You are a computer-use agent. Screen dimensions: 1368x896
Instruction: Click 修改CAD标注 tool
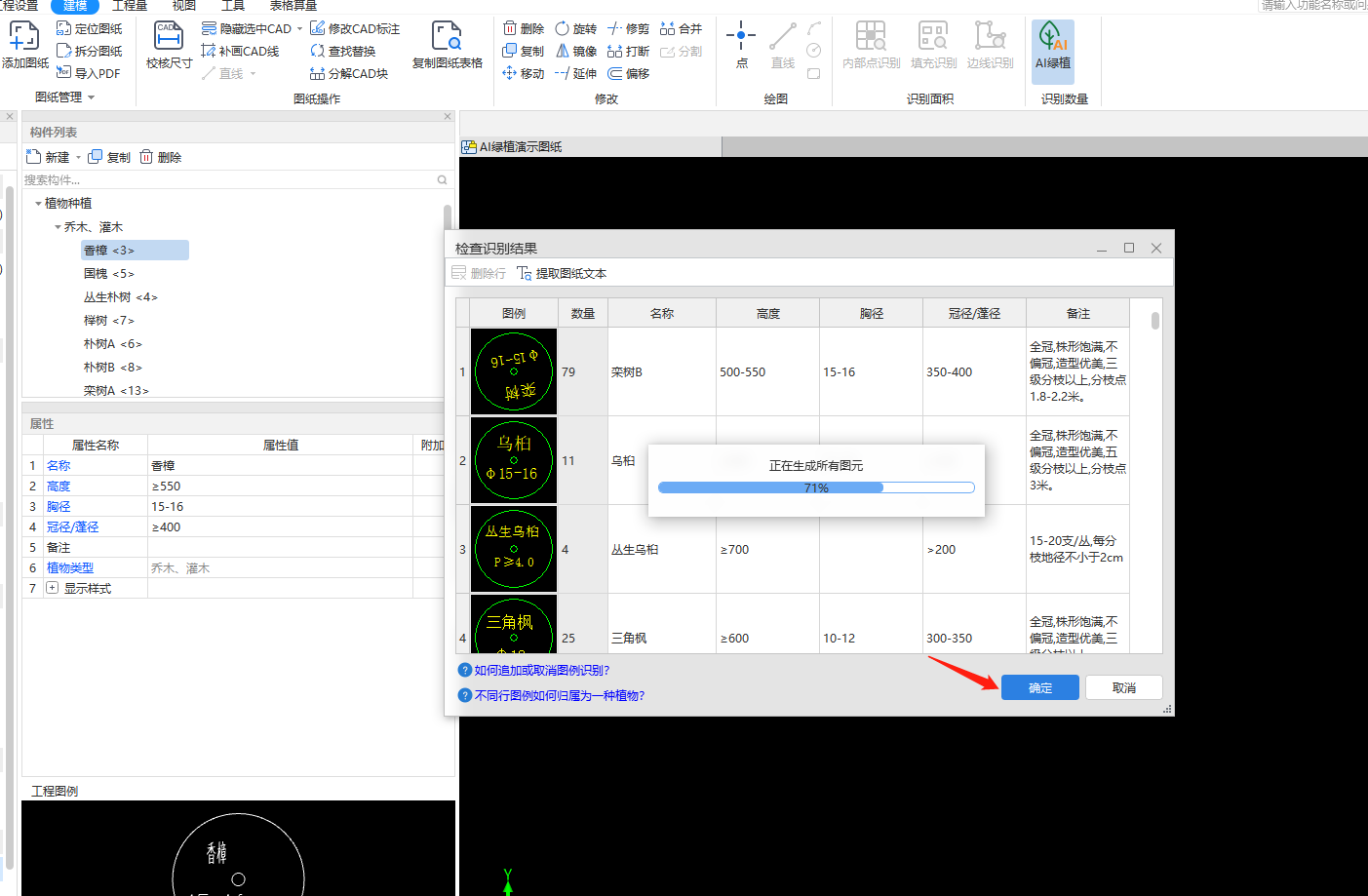(355, 28)
